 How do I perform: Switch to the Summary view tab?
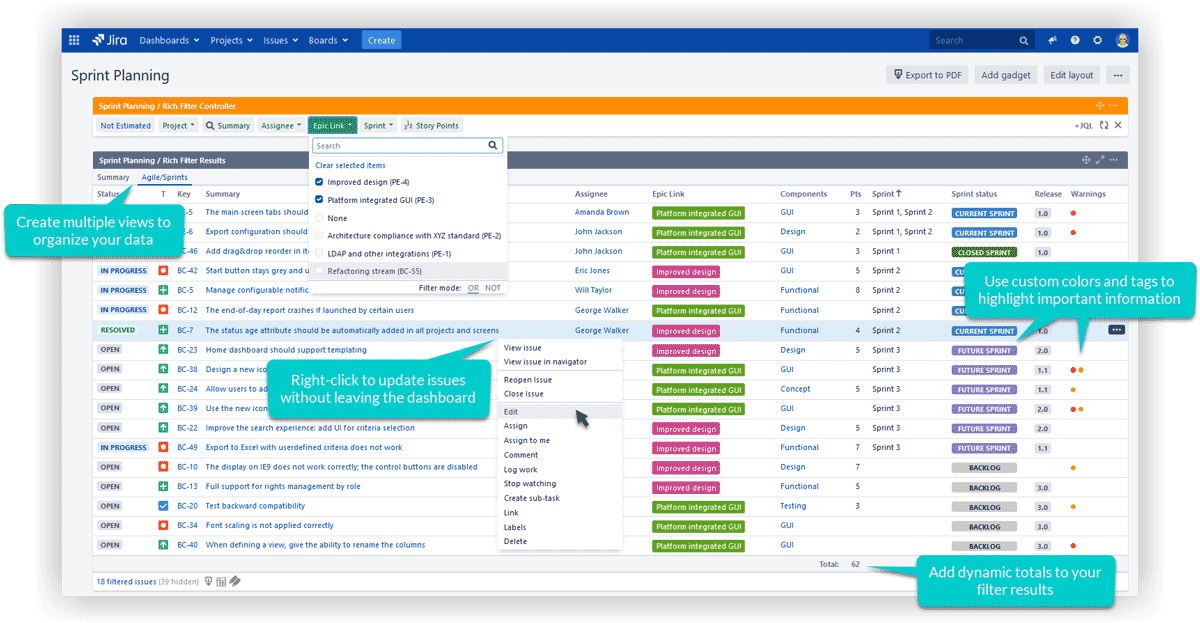click(113, 178)
